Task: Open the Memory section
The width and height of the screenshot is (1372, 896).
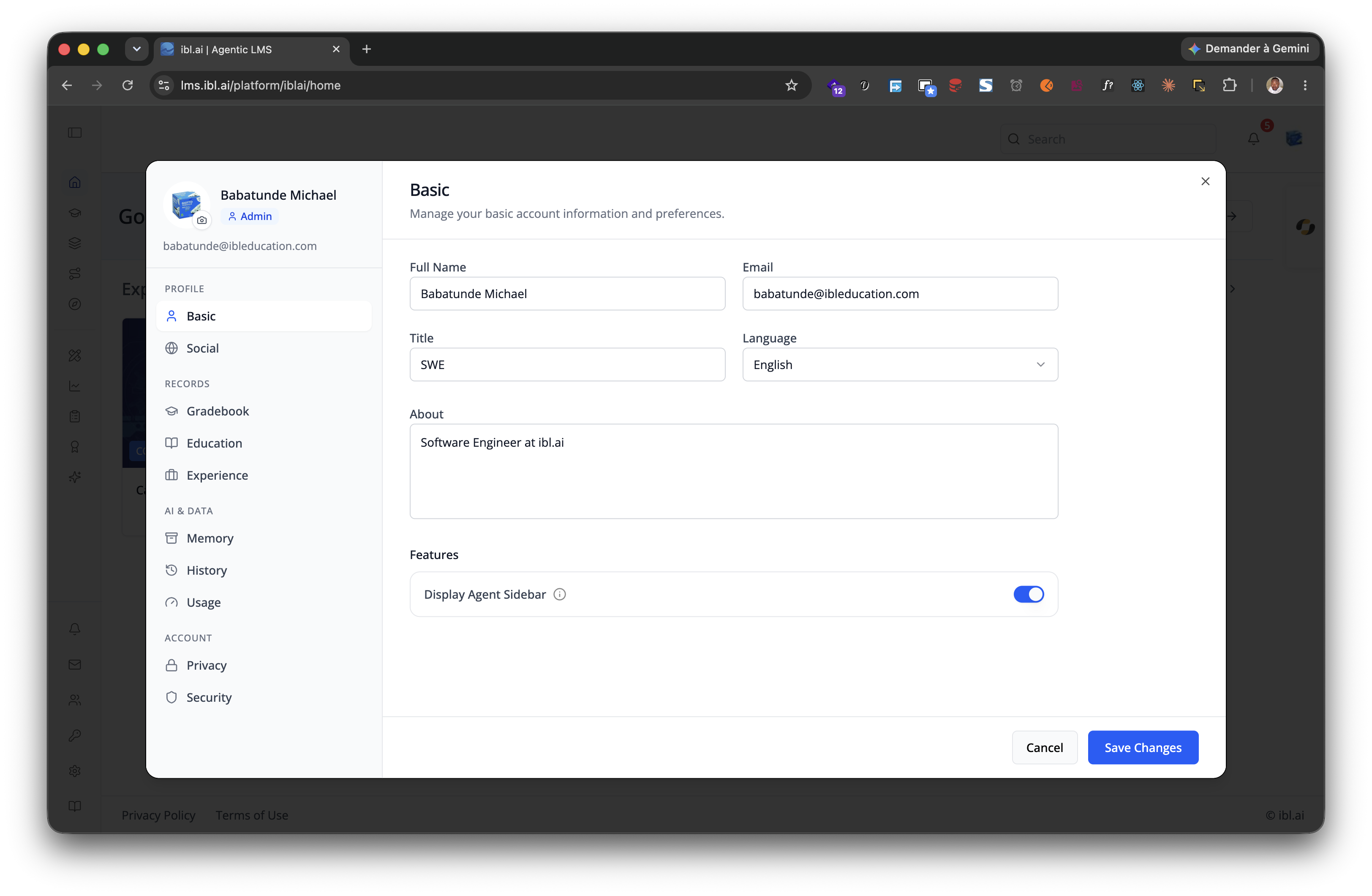Action: [x=264, y=538]
